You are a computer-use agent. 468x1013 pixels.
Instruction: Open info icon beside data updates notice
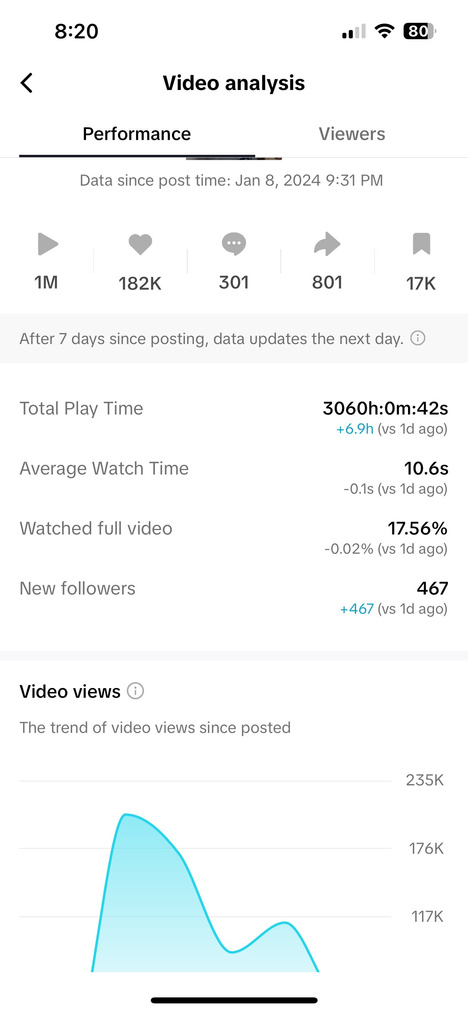pos(418,338)
